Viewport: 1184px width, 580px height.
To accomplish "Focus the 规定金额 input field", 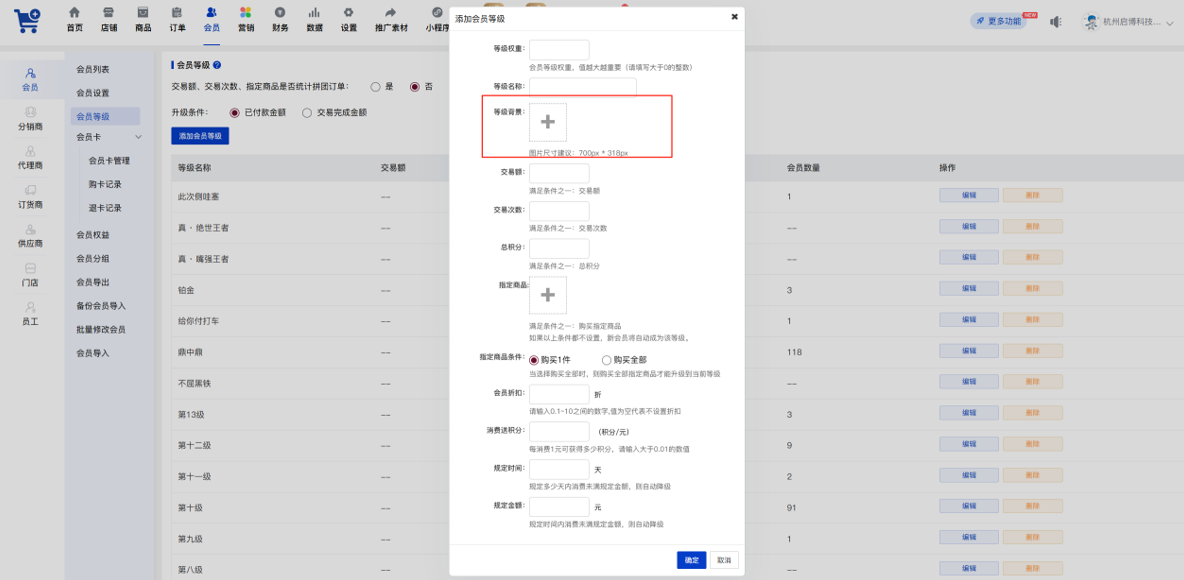I will tap(559, 507).
